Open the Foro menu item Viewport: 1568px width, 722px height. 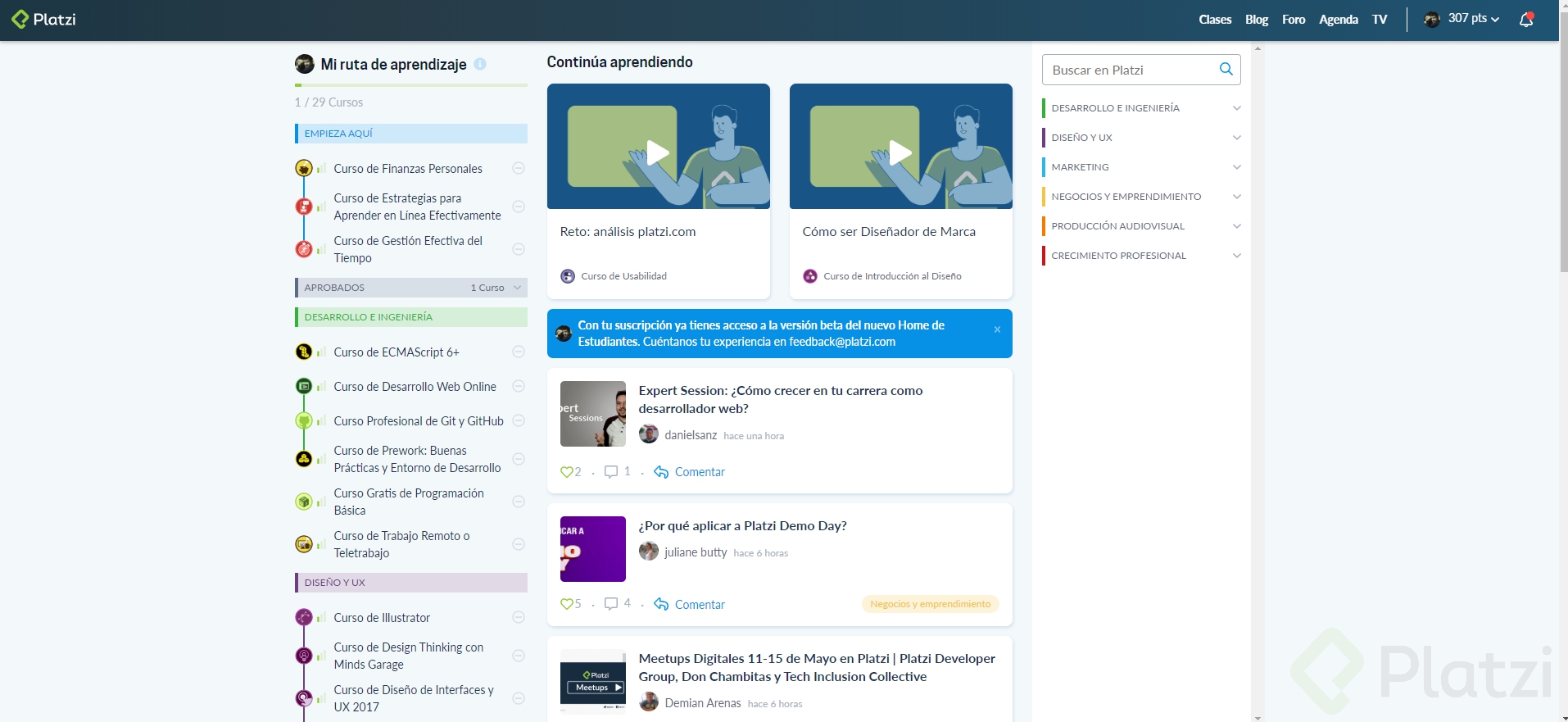[1294, 20]
